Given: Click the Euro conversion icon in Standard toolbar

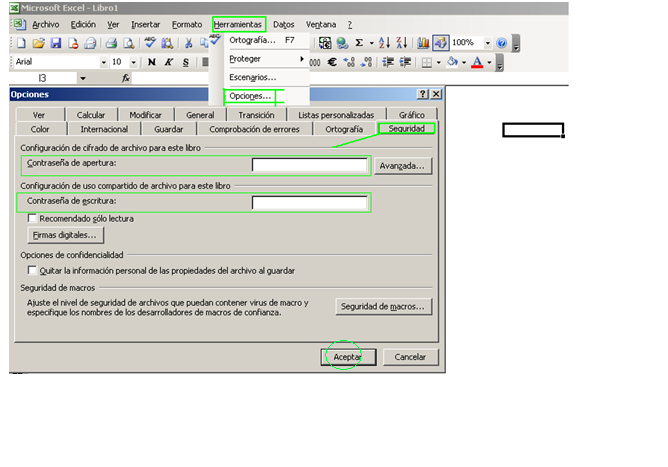Looking at the screenshot, I should coord(325,43).
